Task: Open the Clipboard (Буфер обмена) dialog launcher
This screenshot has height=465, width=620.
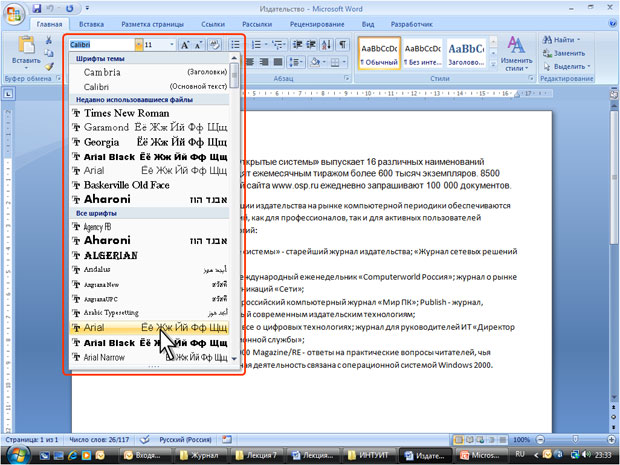Action: click(x=59, y=78)
